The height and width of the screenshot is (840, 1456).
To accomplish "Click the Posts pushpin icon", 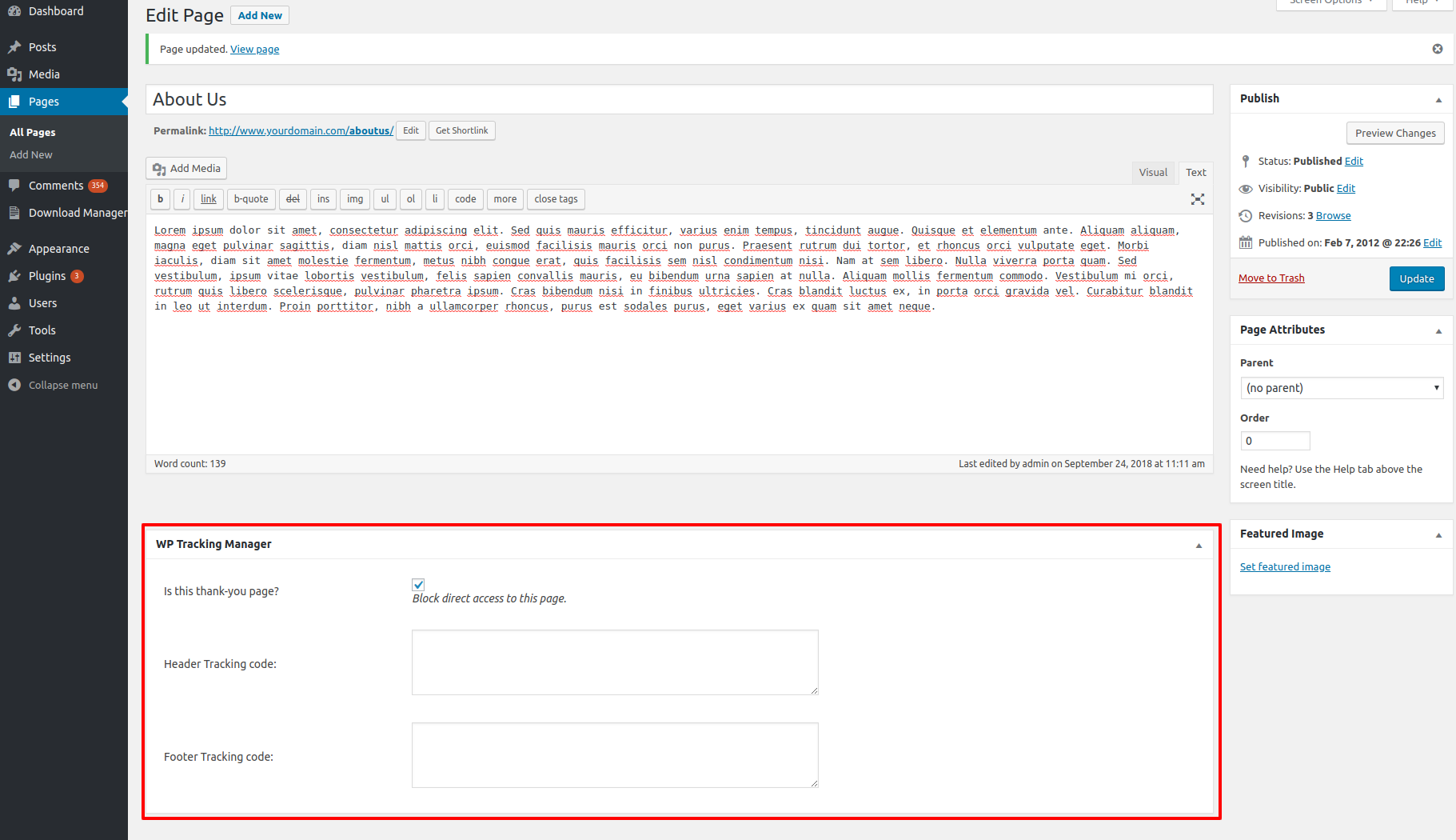I will (x=14, y=47).
